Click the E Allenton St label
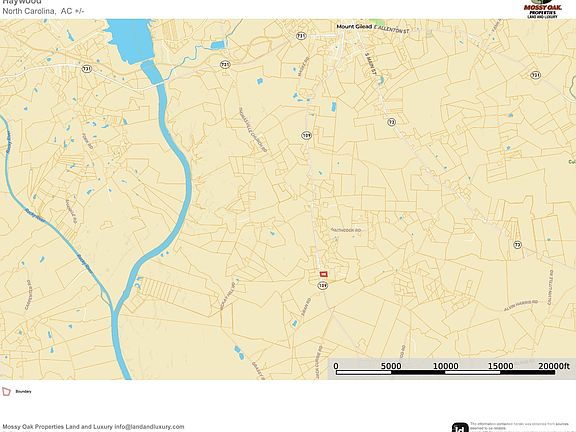This screenshot has height=432, width=576. click(x=391, y=29)
